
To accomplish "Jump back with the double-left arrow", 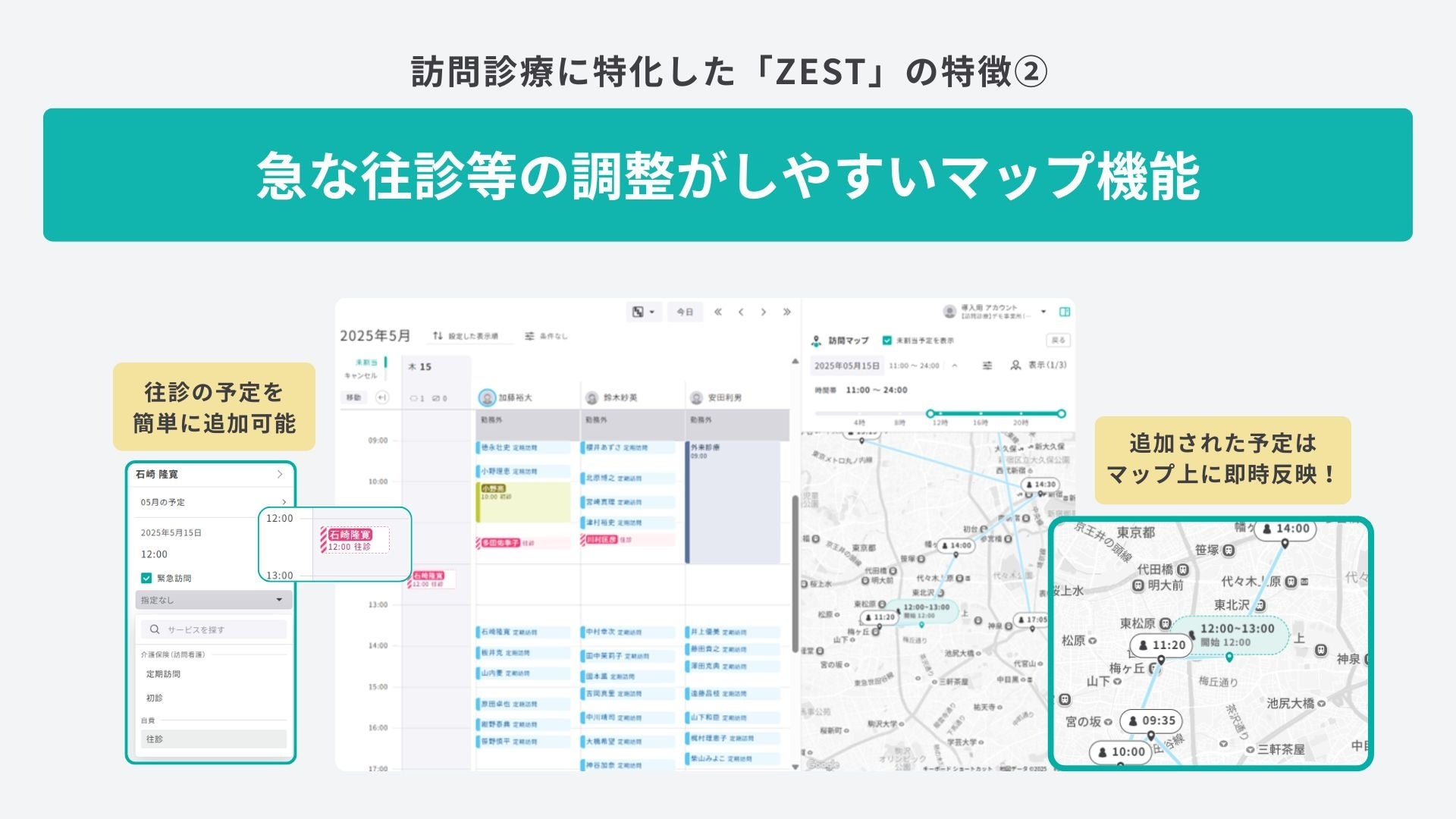I will point(718,312).
